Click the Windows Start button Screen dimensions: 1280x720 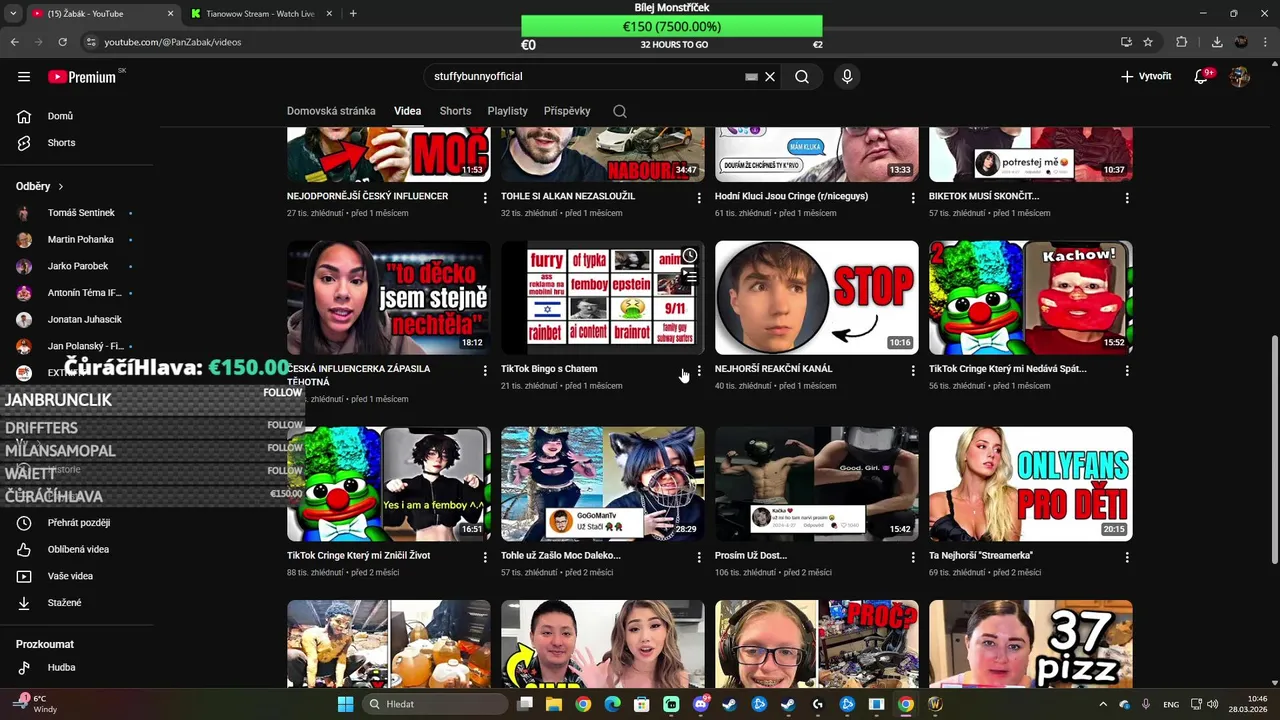point(345,704)
